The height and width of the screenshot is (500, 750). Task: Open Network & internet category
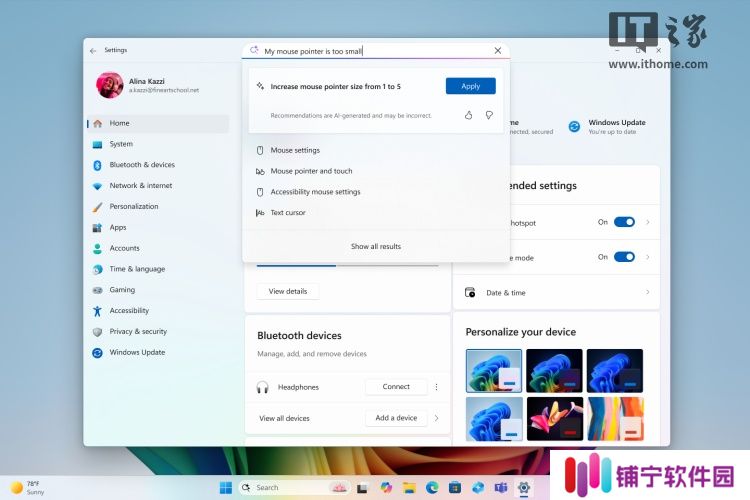158,186
